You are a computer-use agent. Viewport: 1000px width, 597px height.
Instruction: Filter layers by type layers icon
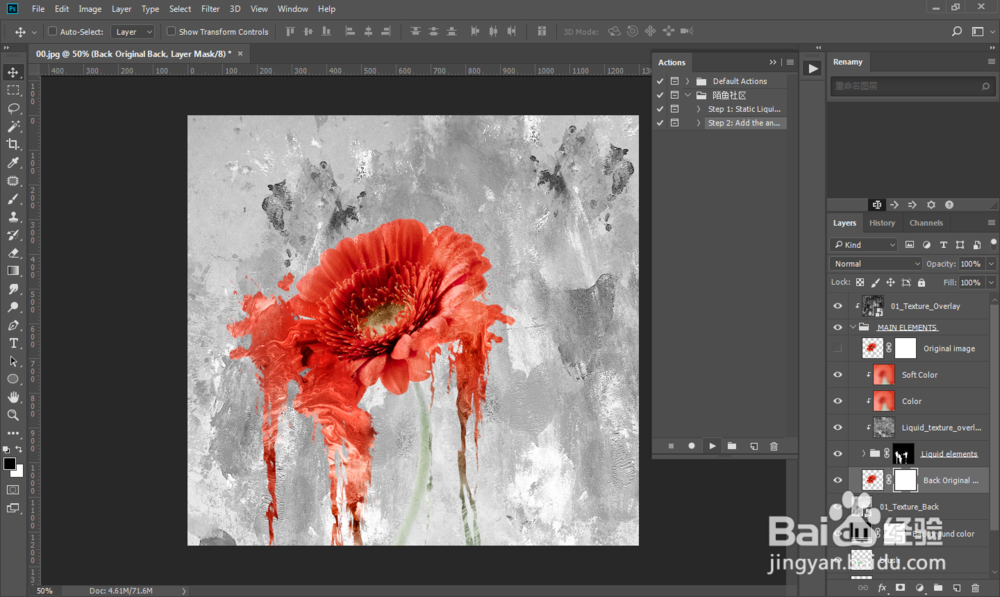(943, 244)
